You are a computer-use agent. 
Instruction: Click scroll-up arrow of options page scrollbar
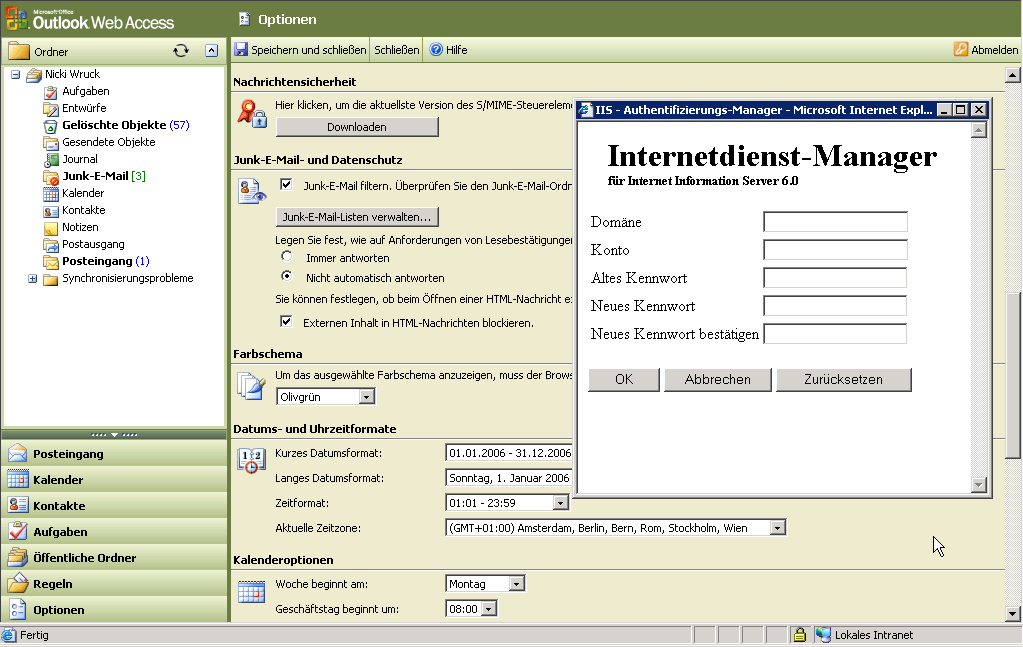click(x=1013, y=75)
